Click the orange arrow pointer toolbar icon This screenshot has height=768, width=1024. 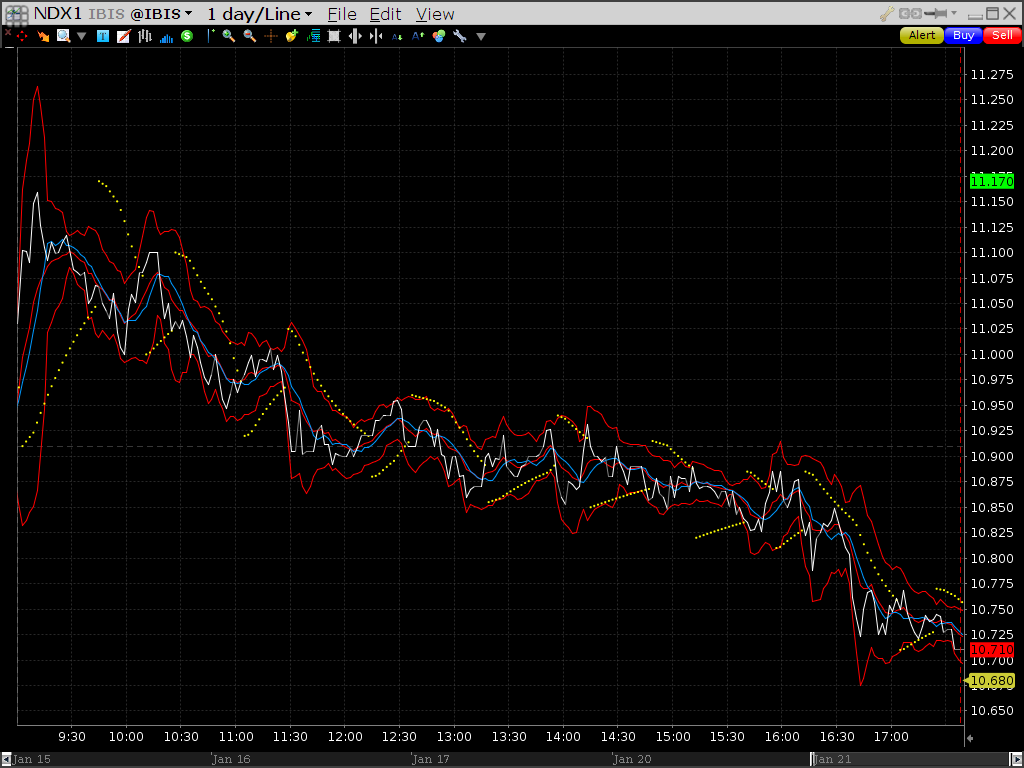click(x=43, y=37)
